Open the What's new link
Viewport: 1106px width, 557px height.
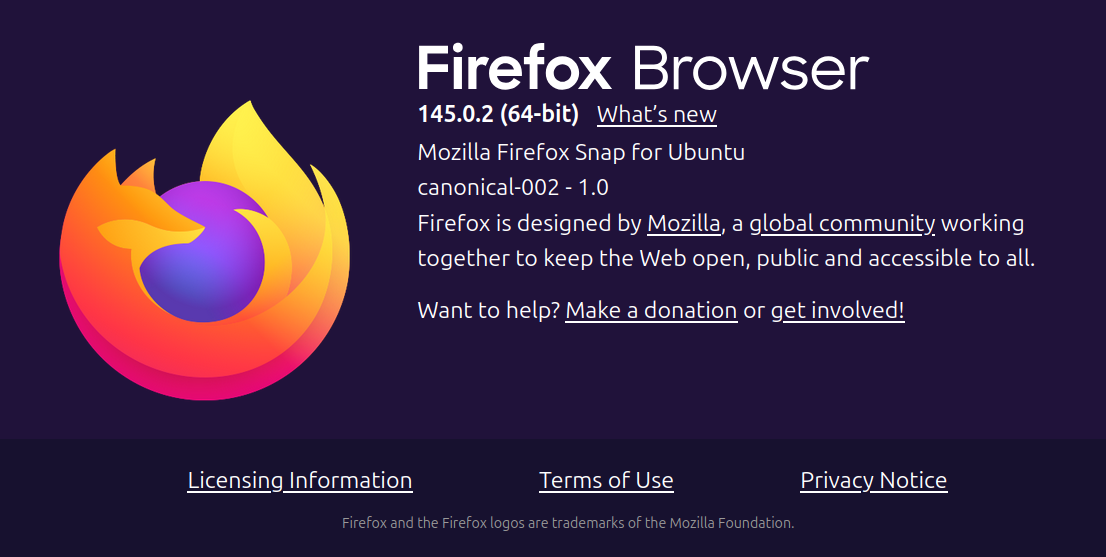click(x=657, y=114)
